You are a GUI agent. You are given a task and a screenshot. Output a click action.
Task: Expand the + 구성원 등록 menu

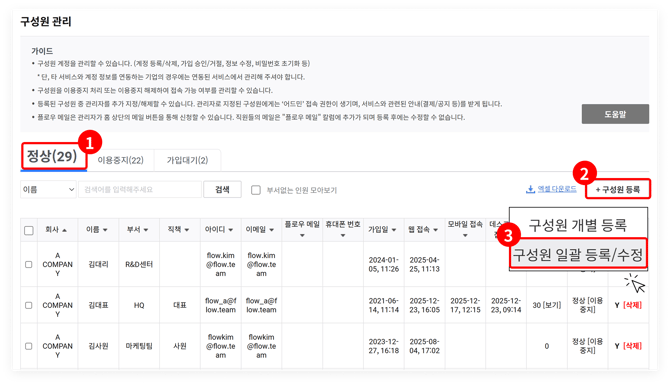(618, 189)
